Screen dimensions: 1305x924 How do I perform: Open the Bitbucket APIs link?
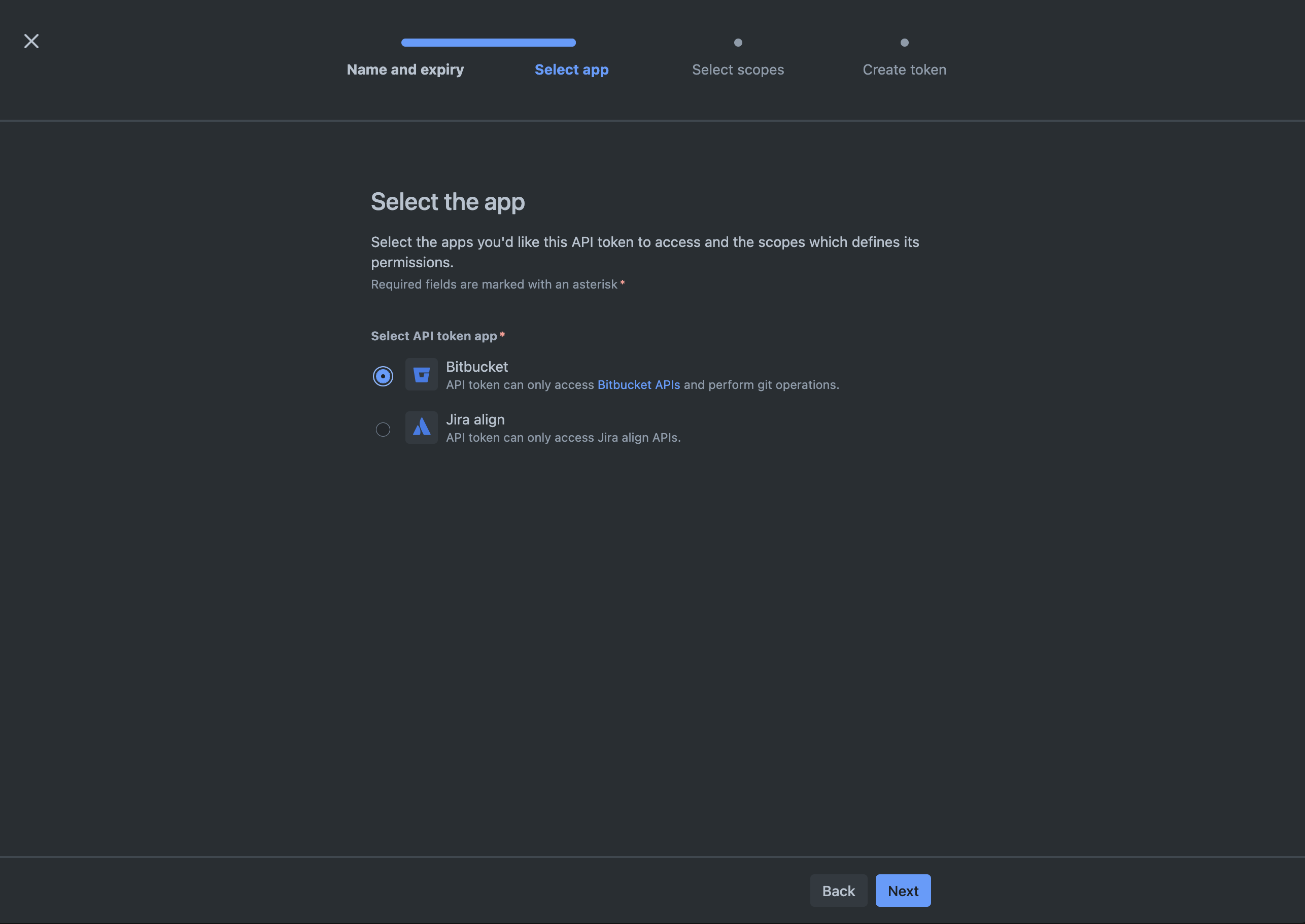pos(638,384)
